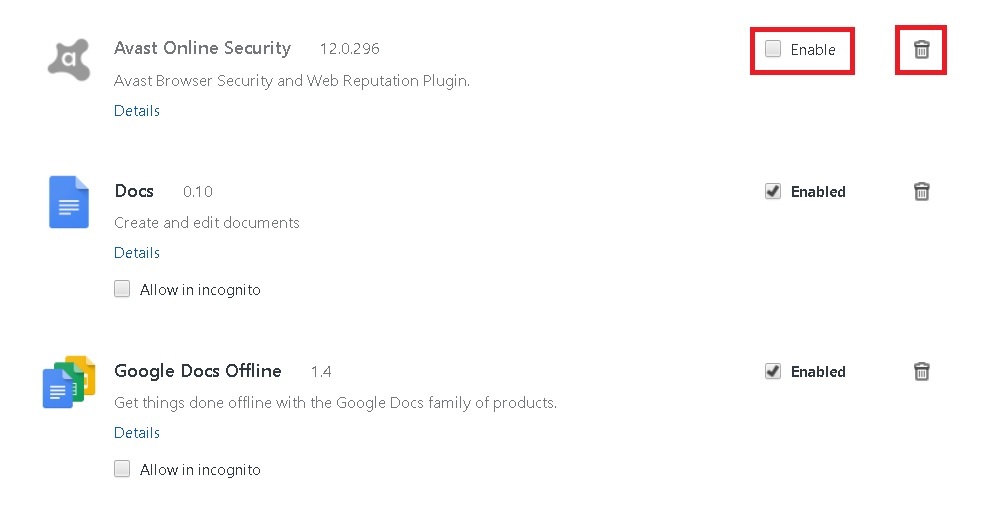Click the Avast version number 12.0.296

[x=349, y=49]
